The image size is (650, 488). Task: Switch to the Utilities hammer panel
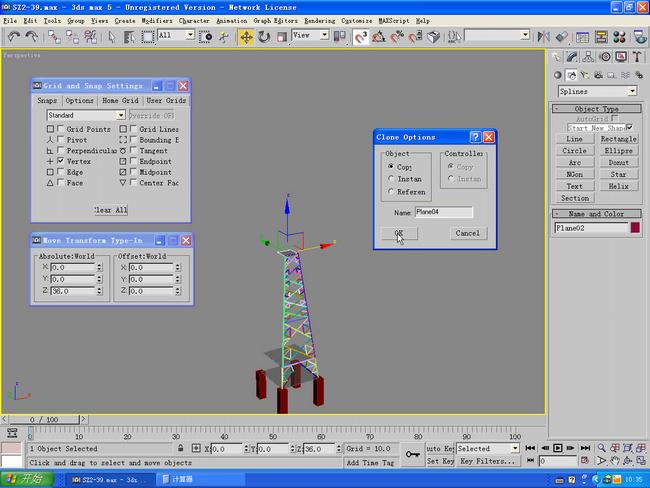(638, 57)
